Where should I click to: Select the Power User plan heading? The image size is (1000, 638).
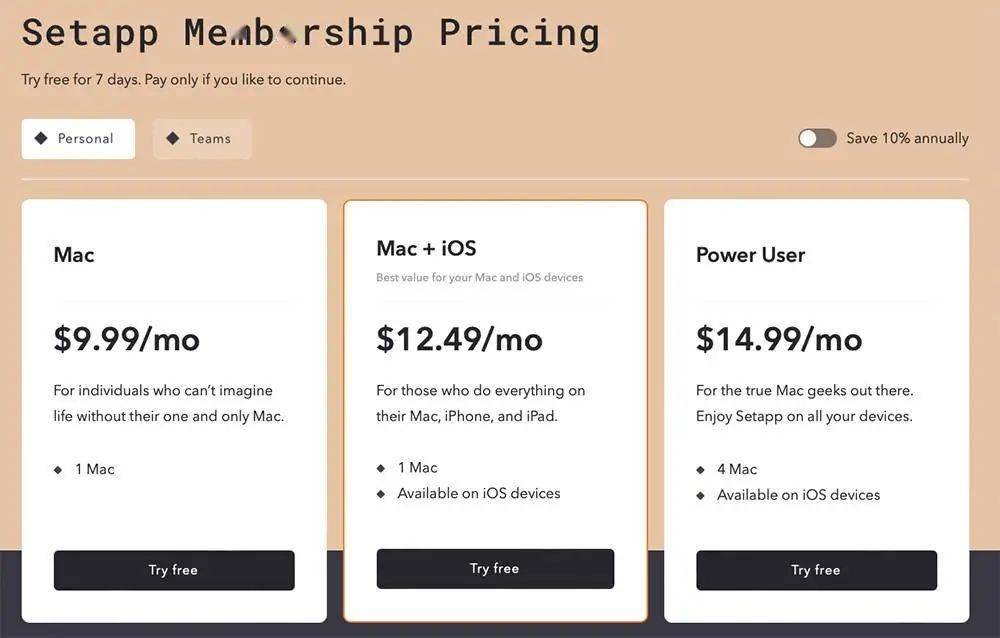coord(750,255)
